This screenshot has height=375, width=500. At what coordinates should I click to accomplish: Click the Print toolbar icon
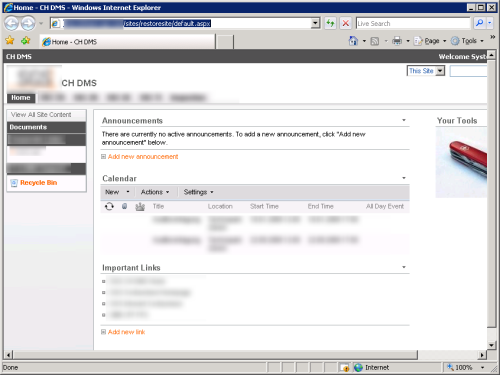point(397,41)
